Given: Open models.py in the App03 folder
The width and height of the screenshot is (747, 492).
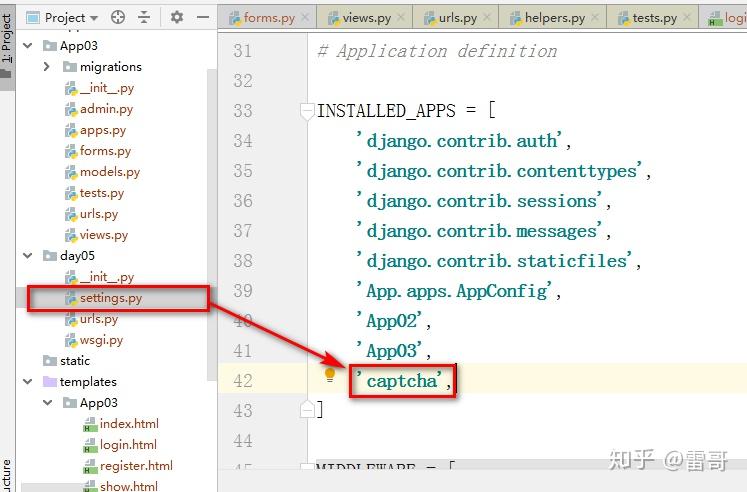Looking at the screenshot, I should click(x=110, y=172).
